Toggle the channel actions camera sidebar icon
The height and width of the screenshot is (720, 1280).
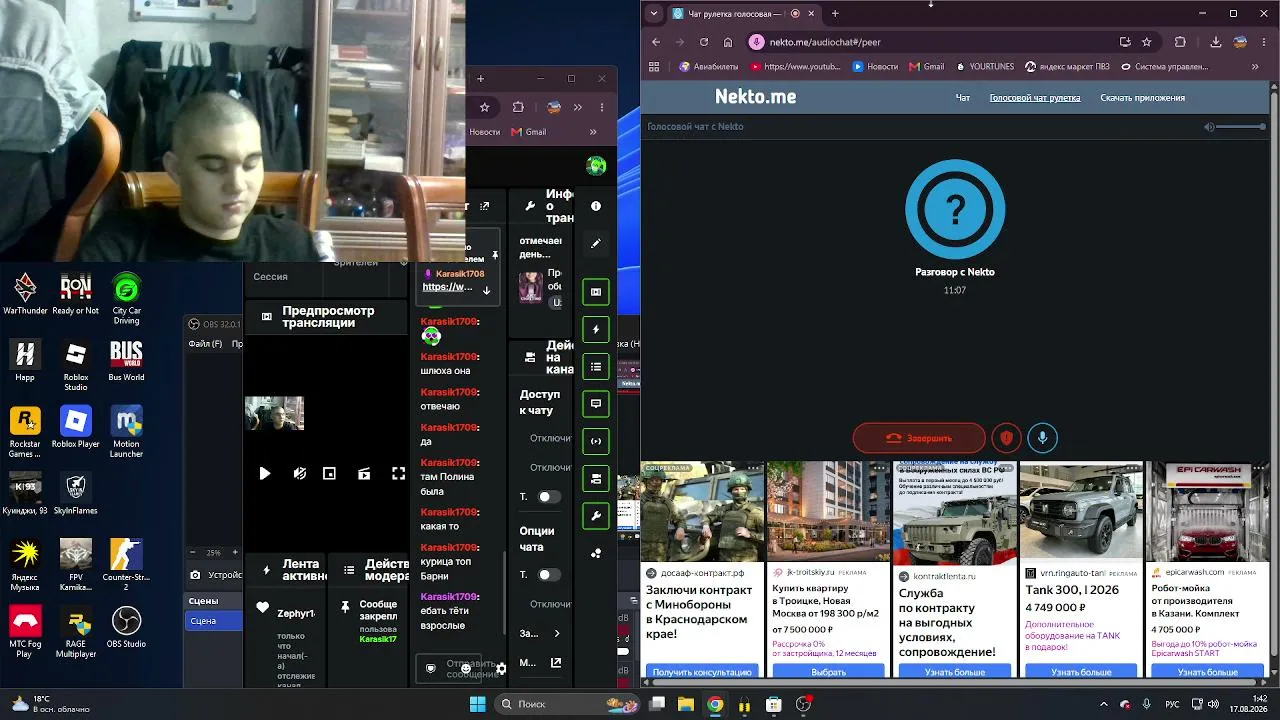[596, 479]
